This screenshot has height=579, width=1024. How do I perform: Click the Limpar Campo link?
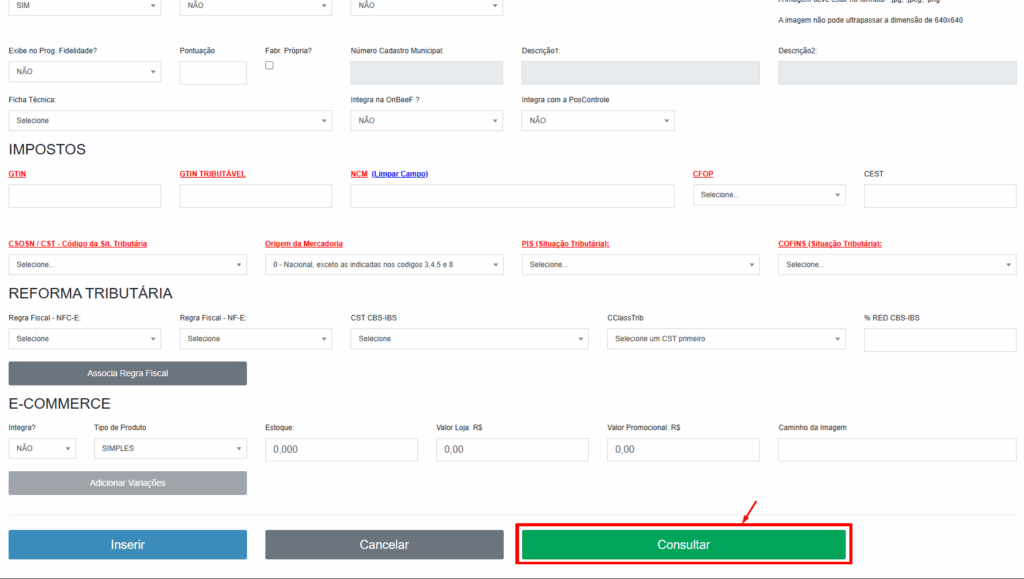tap(399, 174)
